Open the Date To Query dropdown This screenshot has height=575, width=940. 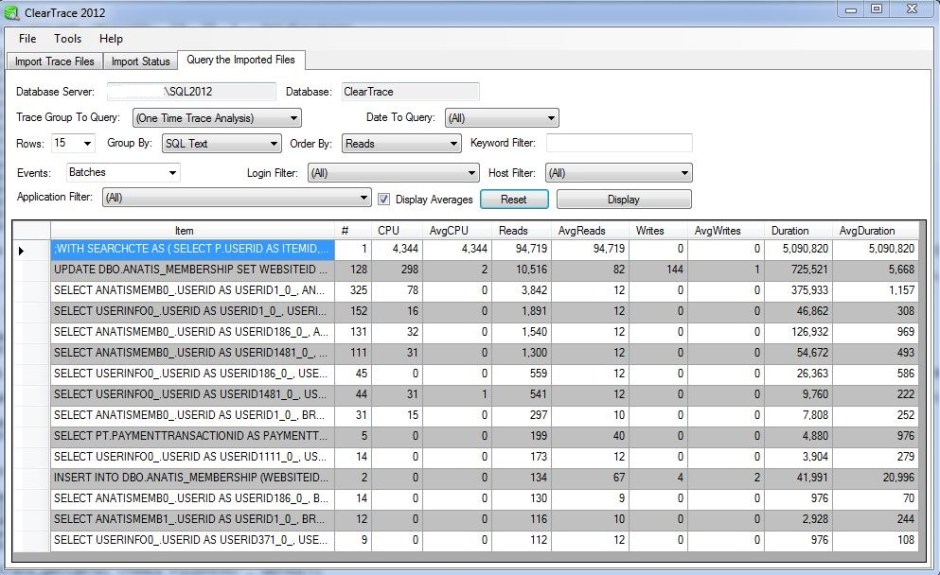(550, 118)
